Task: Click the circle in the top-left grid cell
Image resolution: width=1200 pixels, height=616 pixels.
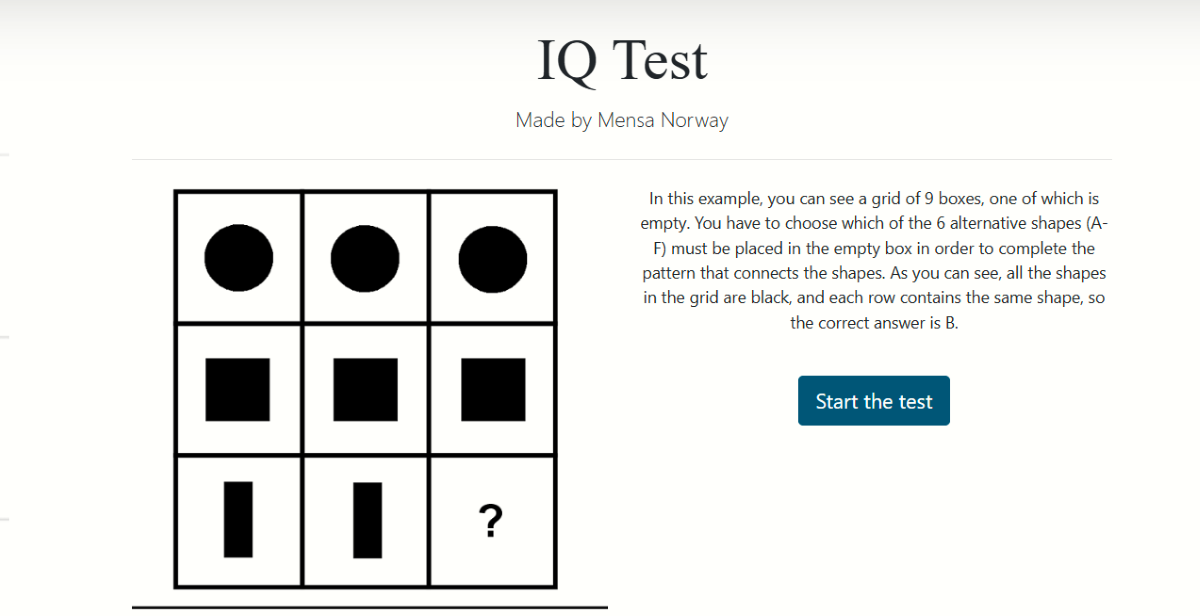Action: click(x=238, y=257)
